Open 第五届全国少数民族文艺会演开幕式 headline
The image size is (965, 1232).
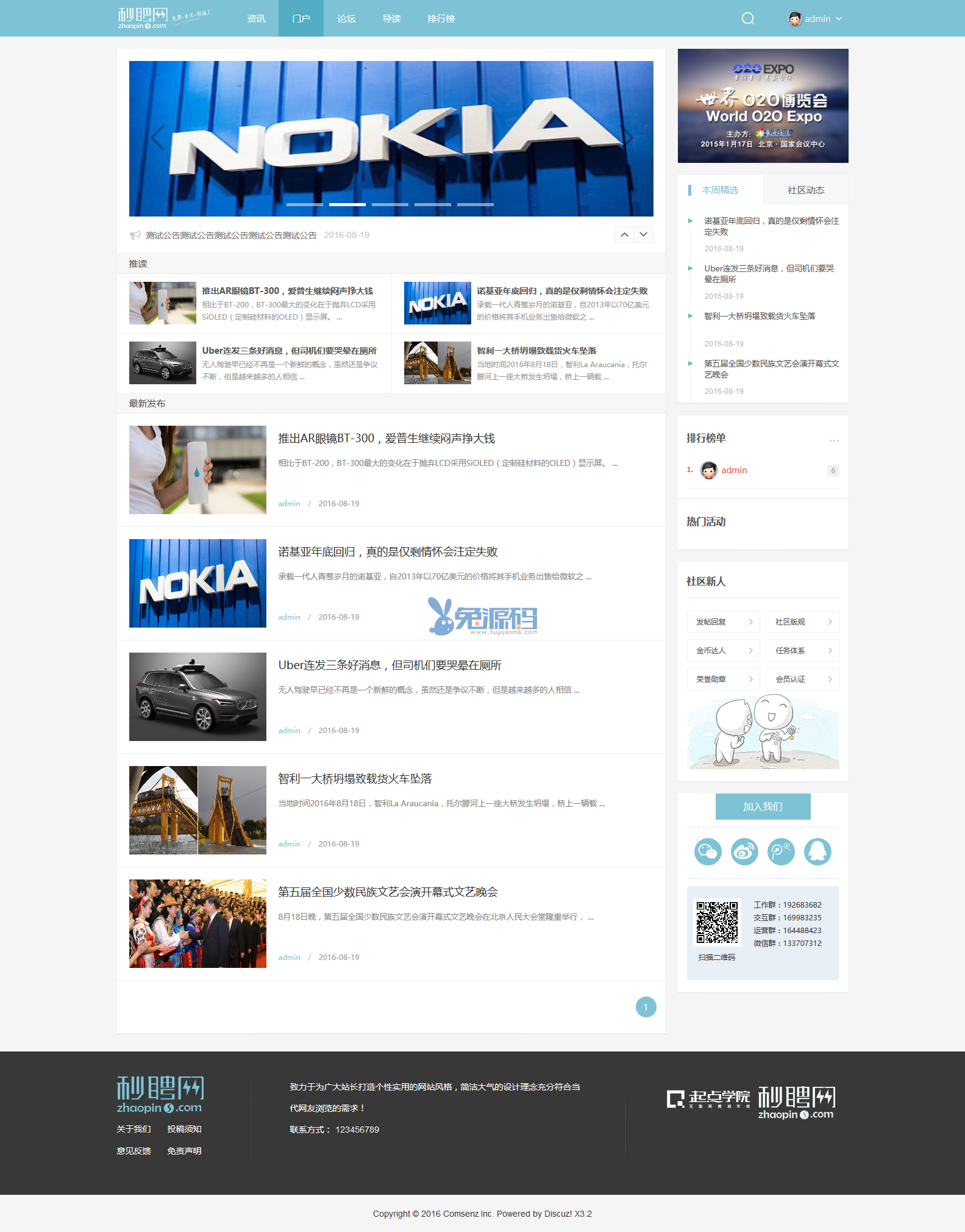[x=388, y=892]
